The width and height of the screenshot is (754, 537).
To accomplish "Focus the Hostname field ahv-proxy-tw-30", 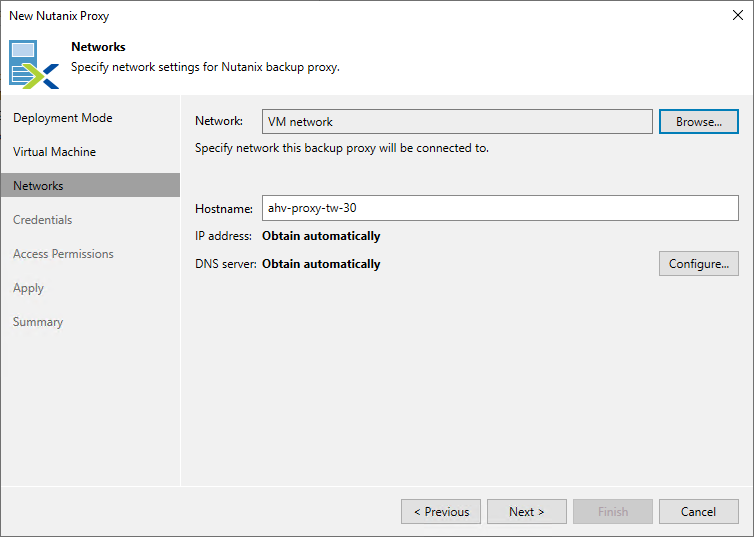I will click(500, 208).
